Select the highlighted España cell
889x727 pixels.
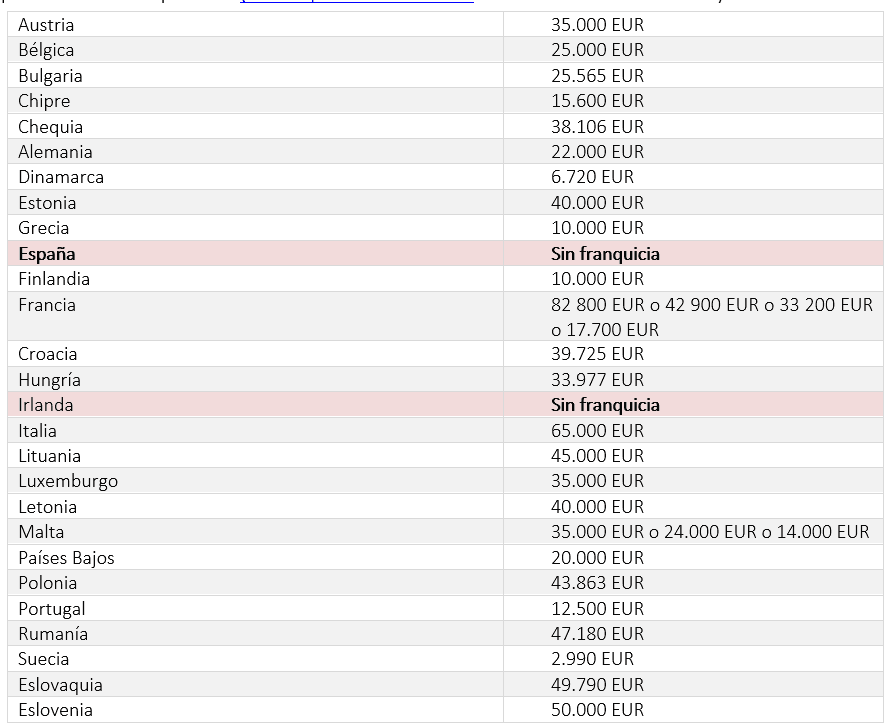coord(47,254)
